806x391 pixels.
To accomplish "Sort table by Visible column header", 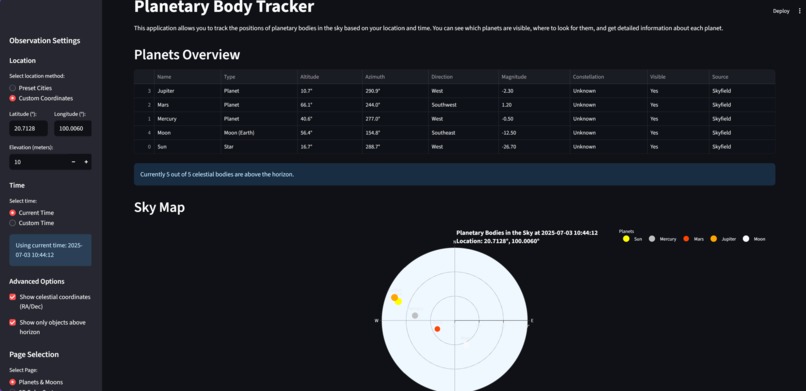I will coord(678,77).
